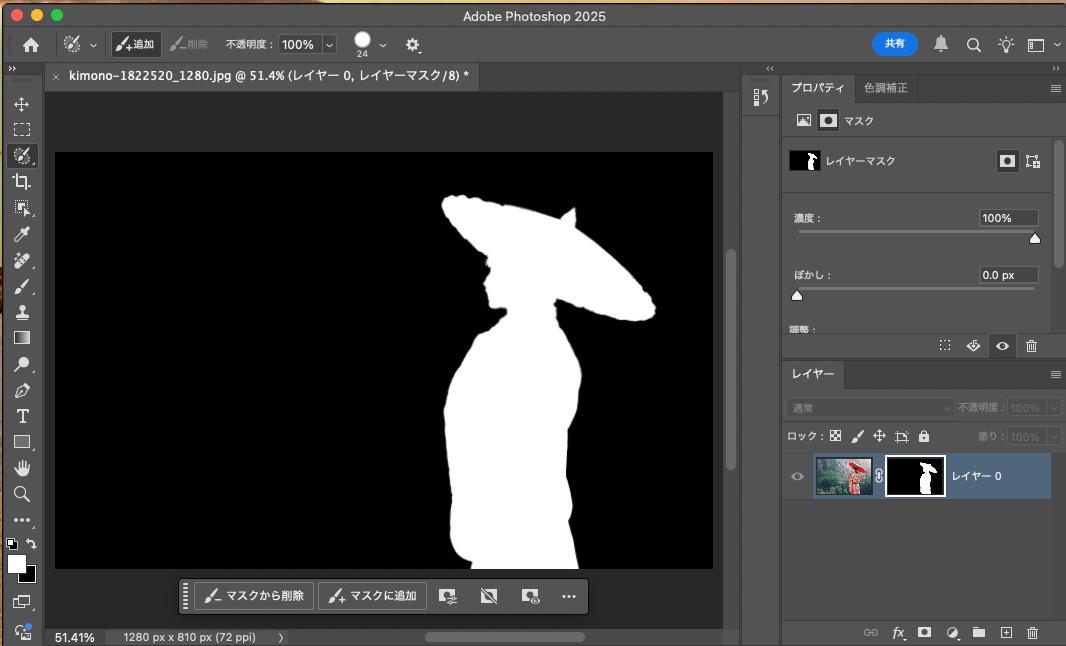The width and height of the screenshot is (1066, 646).
Task: Select the Quick Selection tool
Action: coord(22,156)
